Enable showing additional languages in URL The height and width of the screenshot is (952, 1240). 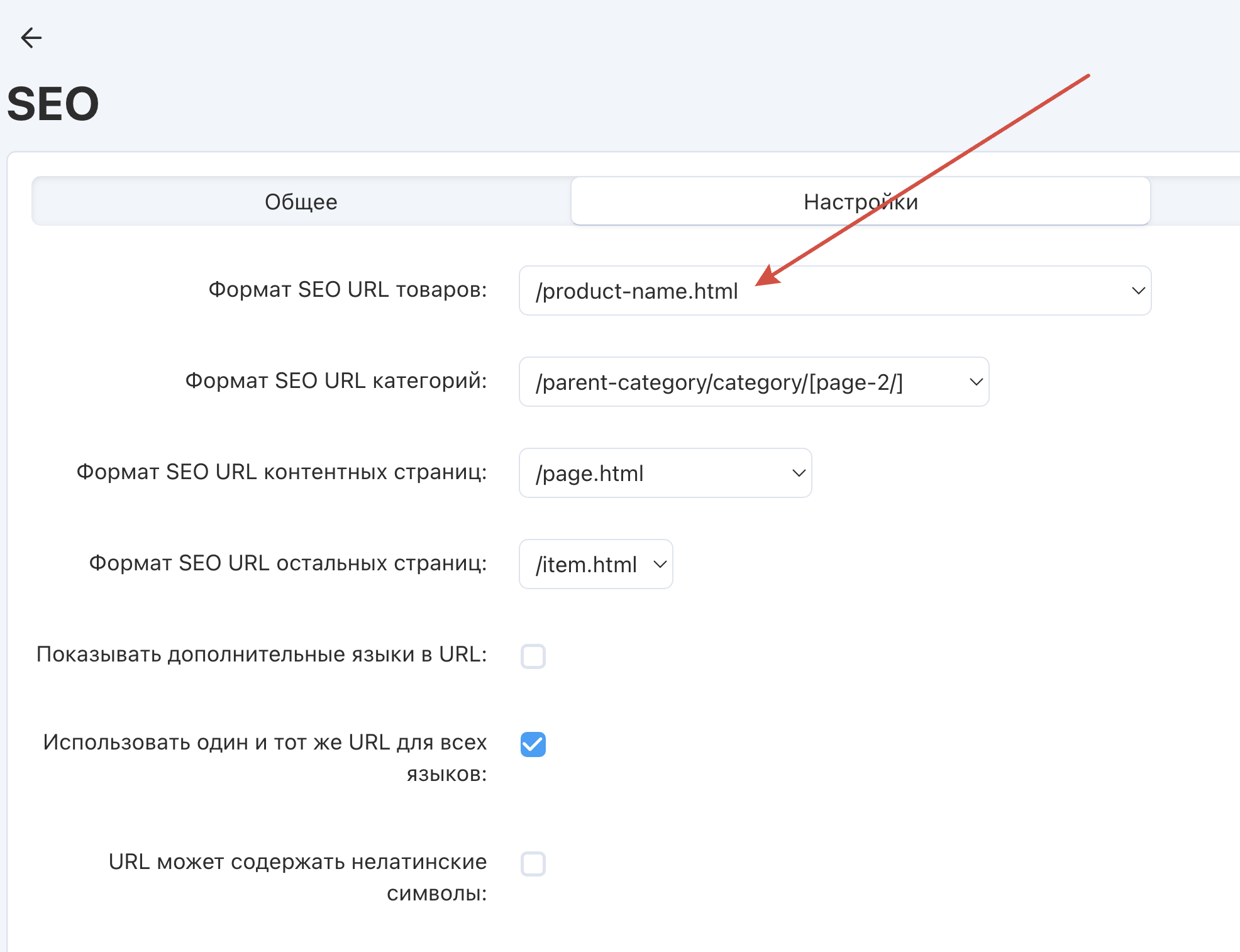pos(533,656)
